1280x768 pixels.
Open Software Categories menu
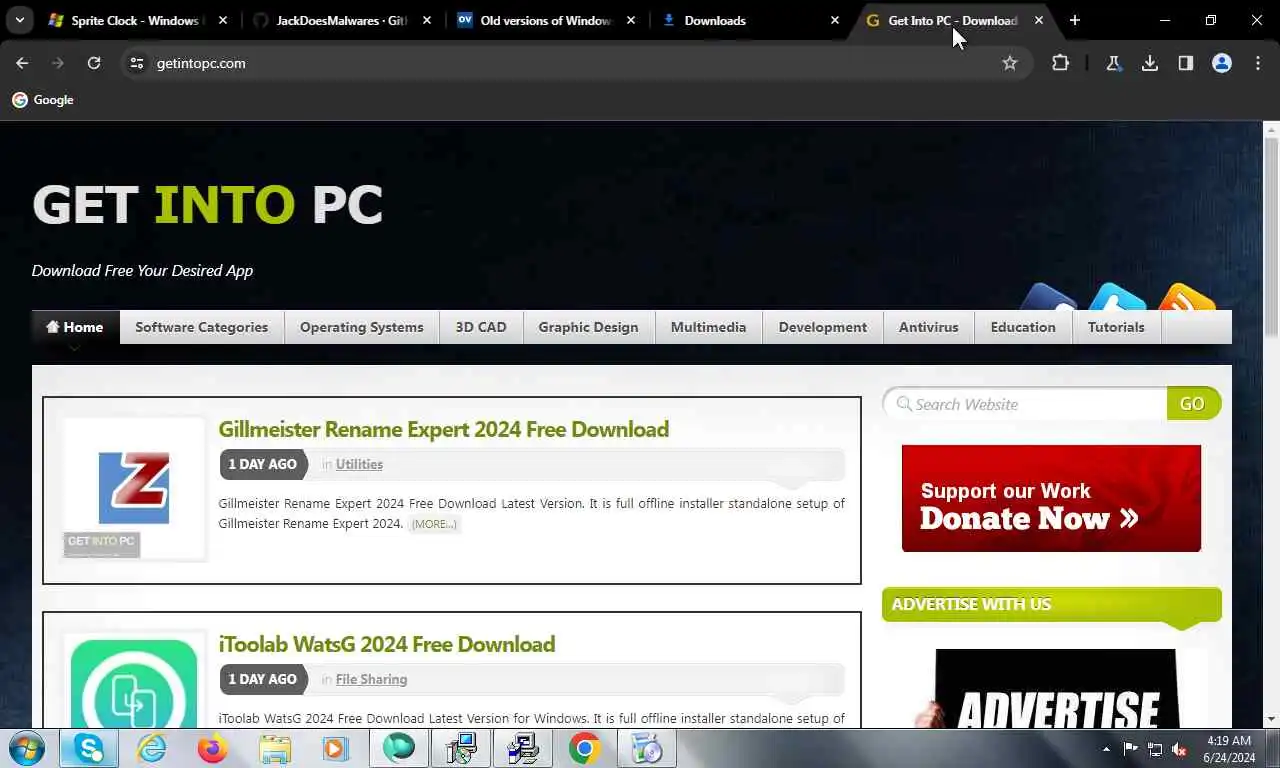[x=202, y=327]
